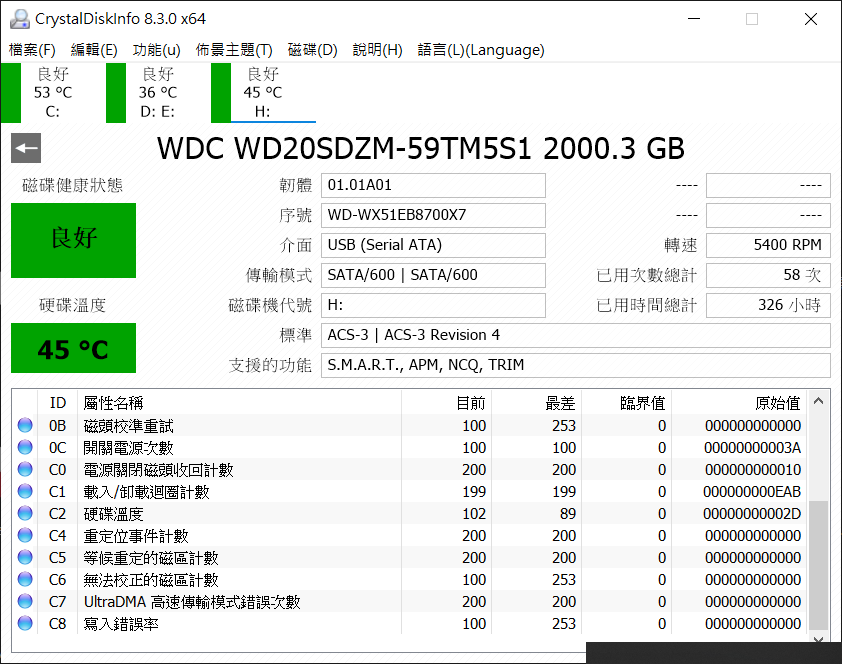
Task: Select the C: drive tab at 53 °C
Action: [52, 92]
